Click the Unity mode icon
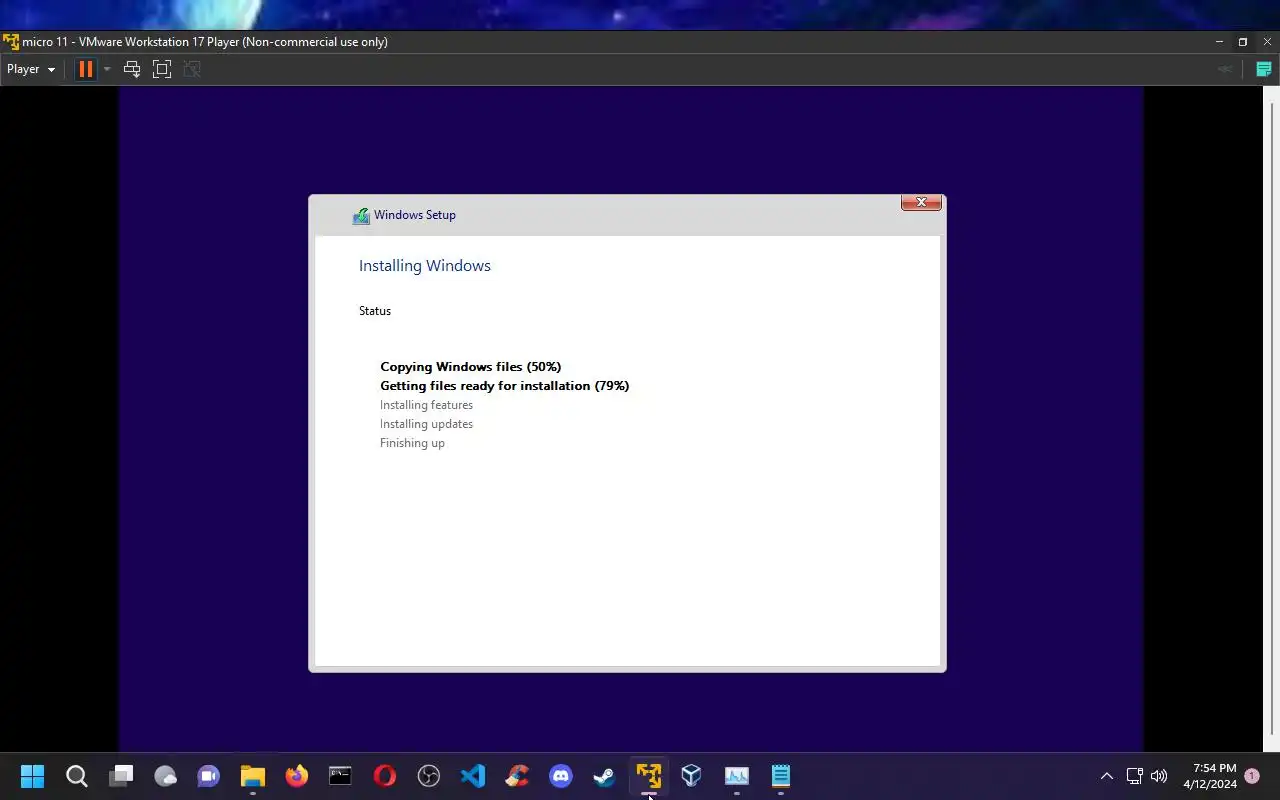This screenshot has height=800, width=1280. (192, 69)
